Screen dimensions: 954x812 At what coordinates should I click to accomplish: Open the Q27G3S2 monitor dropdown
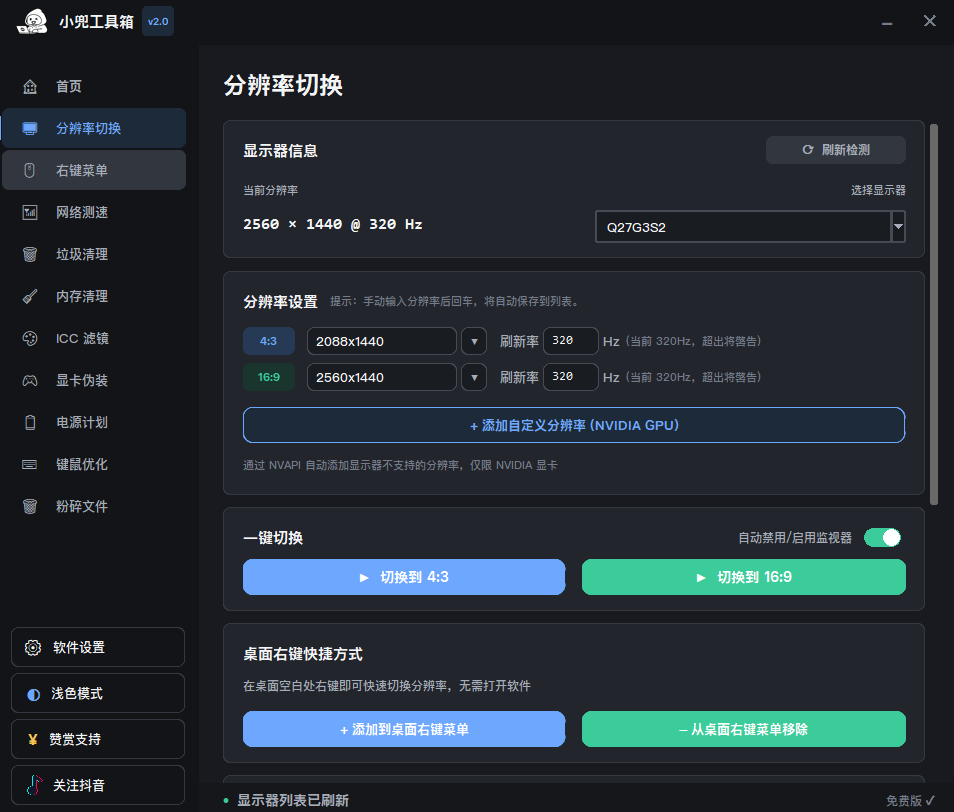(899, 226)
